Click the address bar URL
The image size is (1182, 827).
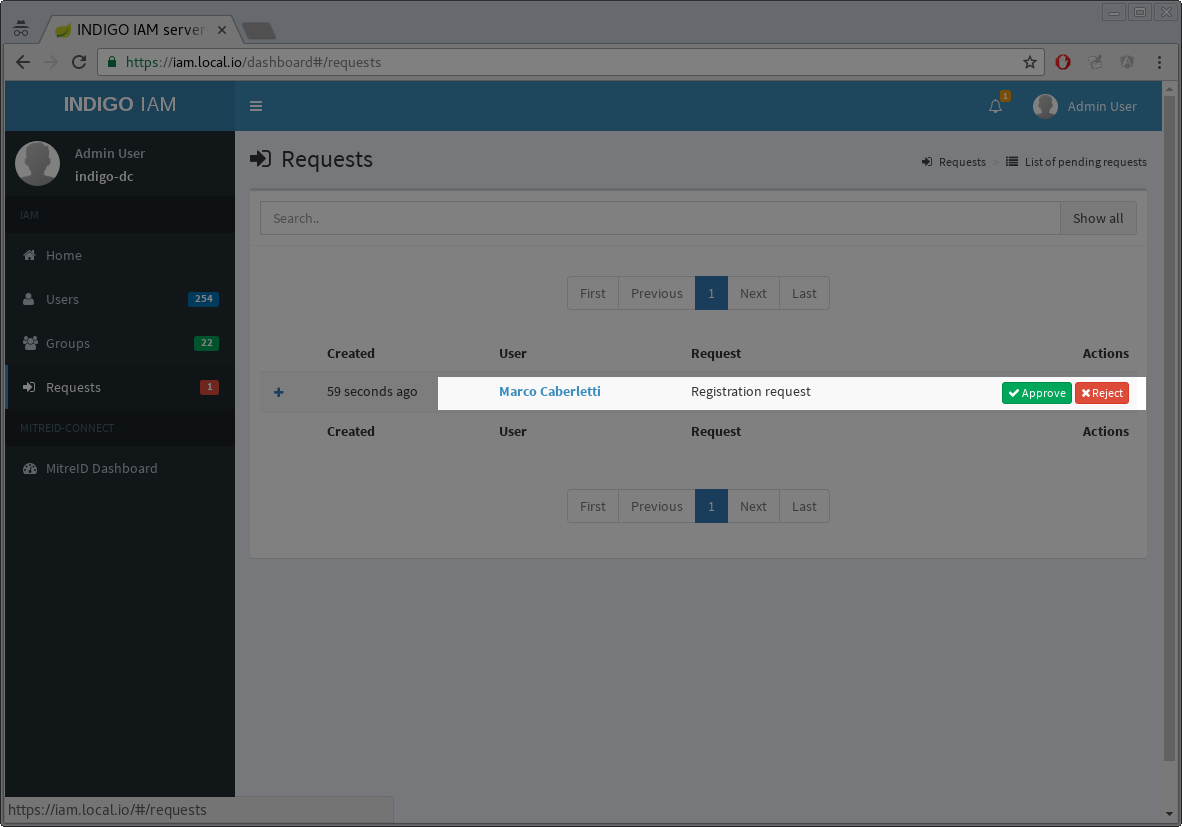pos(253,63)
